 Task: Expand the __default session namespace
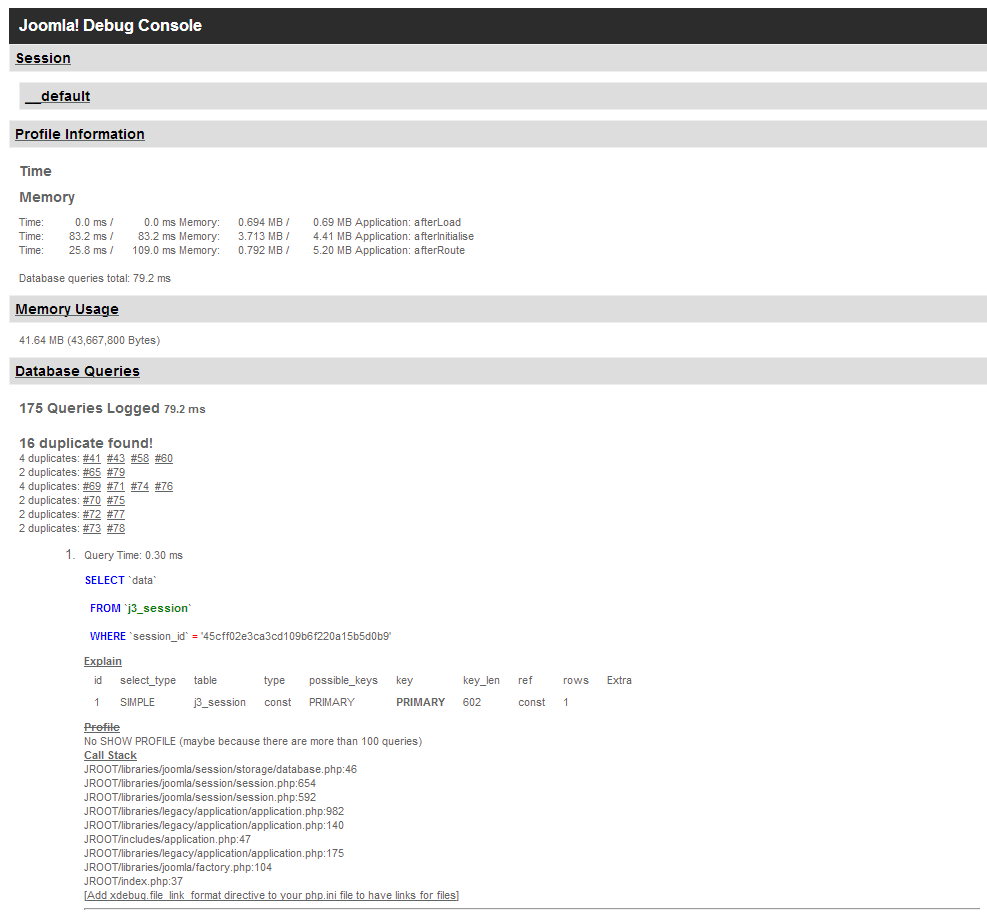tap(58, 96)
